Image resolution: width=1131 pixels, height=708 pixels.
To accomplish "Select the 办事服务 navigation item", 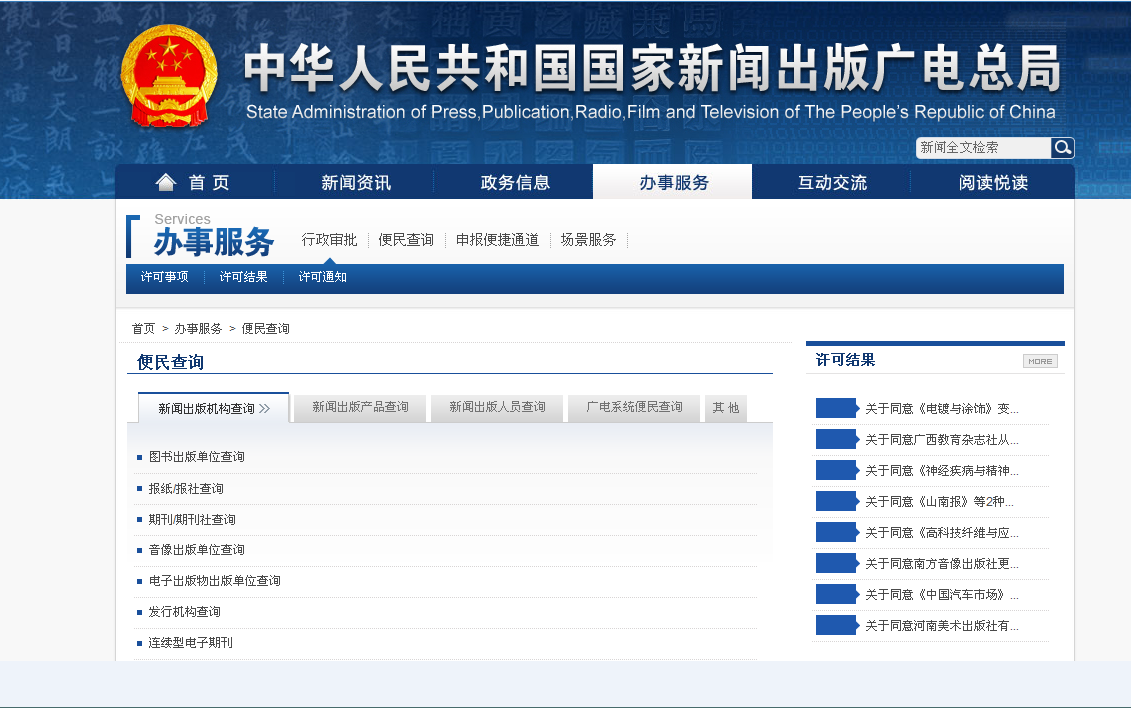I will 673,182.
